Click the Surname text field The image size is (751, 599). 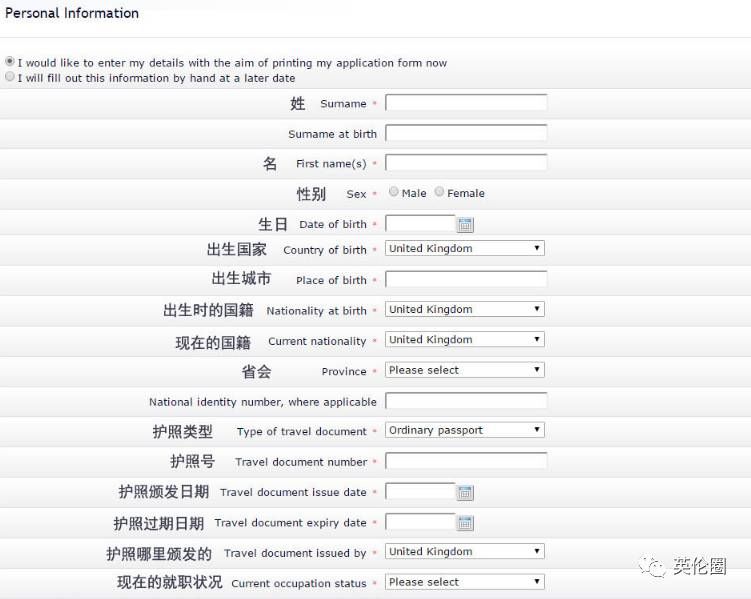click(x=466, y=102)
